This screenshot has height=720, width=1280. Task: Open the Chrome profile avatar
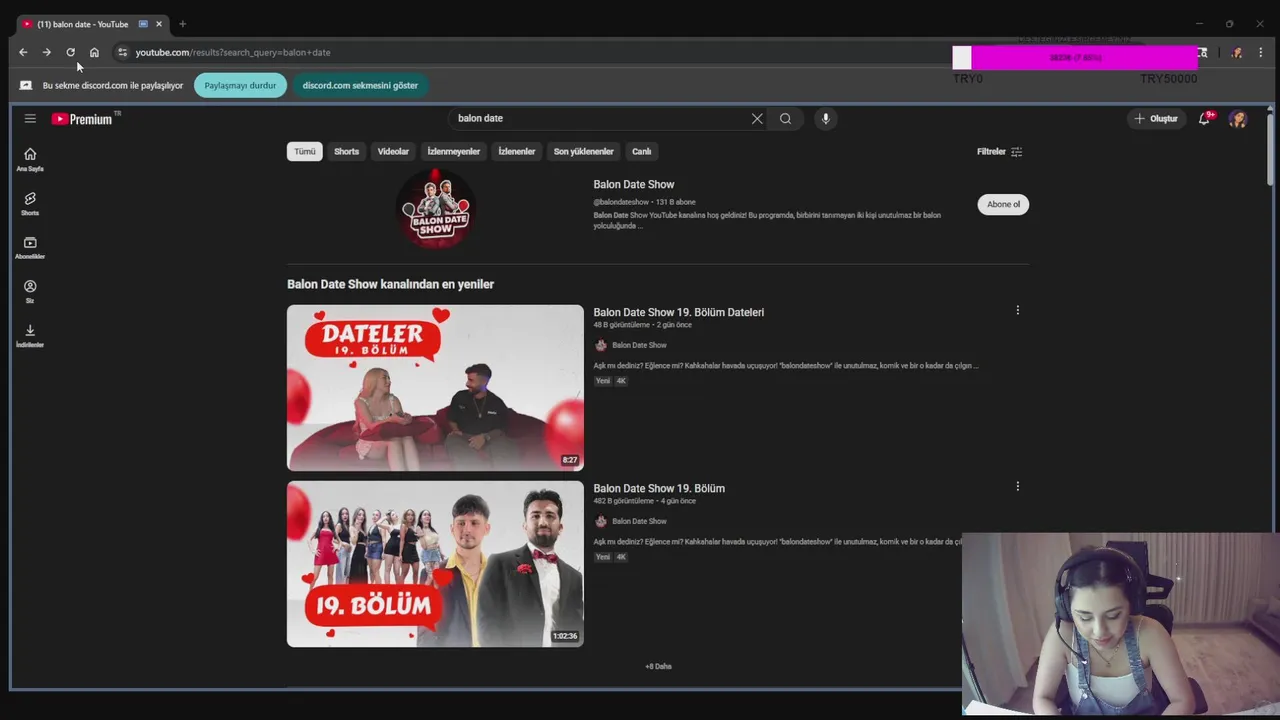[1237, 52]
